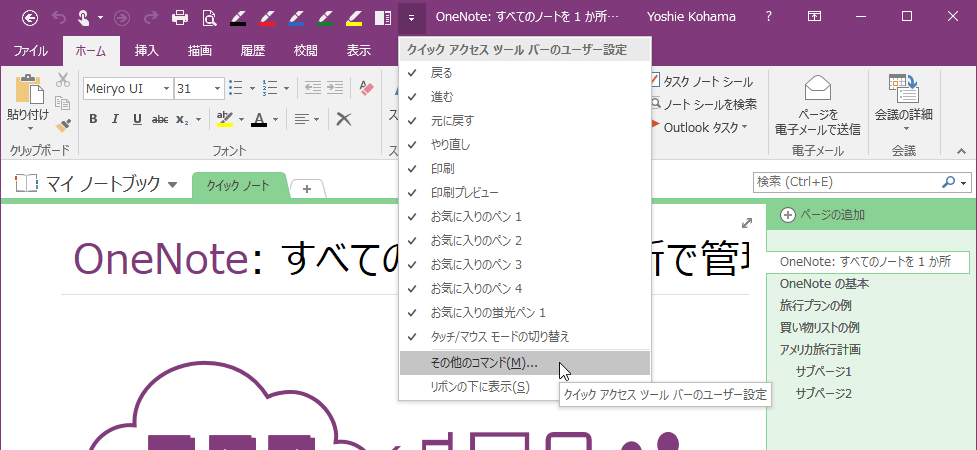Click the 貼り付け paste button
Viewport: 977px width, 450px height.
click(27, 104)
